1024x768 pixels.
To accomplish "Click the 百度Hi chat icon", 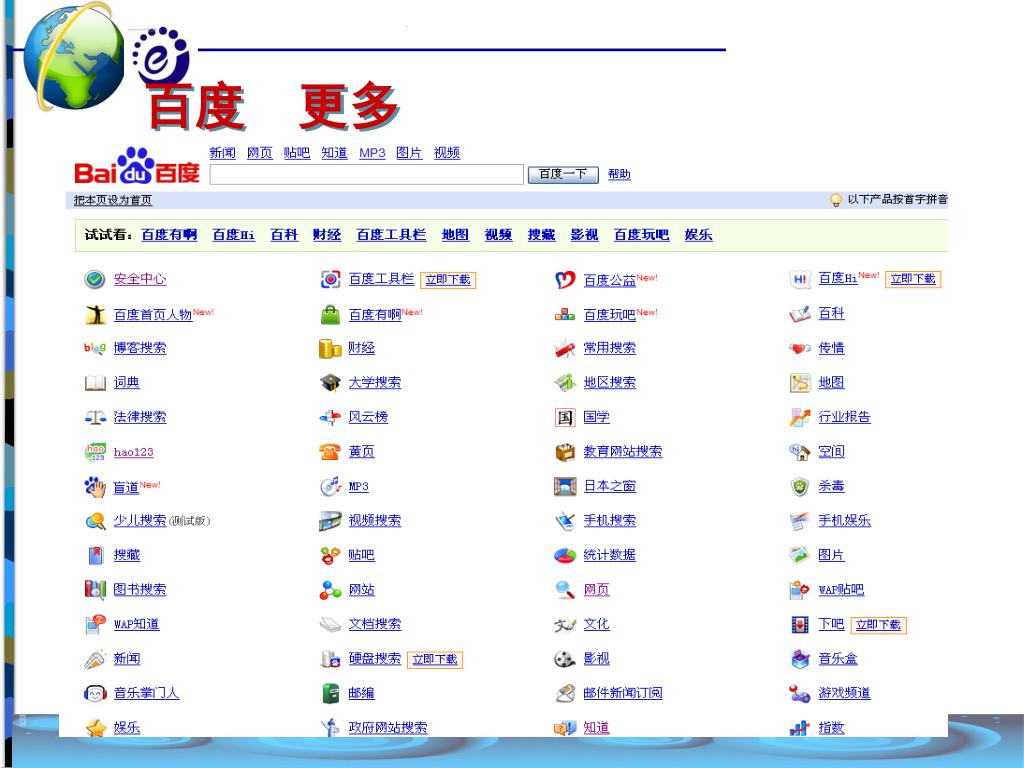I will (x=800, y=280).
